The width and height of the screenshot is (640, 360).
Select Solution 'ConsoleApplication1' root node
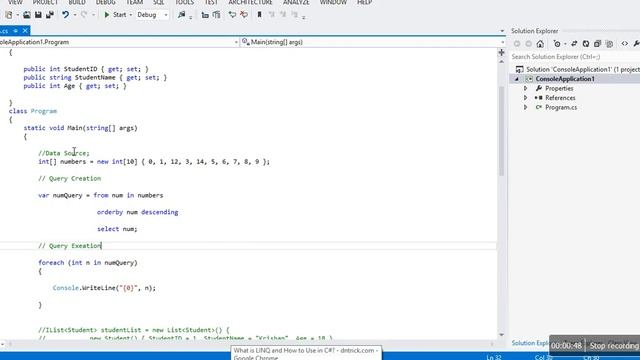[578, 69]
